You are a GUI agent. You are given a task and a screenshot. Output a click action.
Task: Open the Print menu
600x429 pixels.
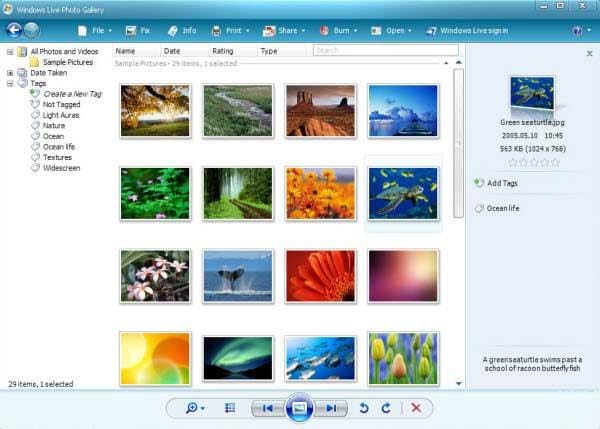click(230, 31)
